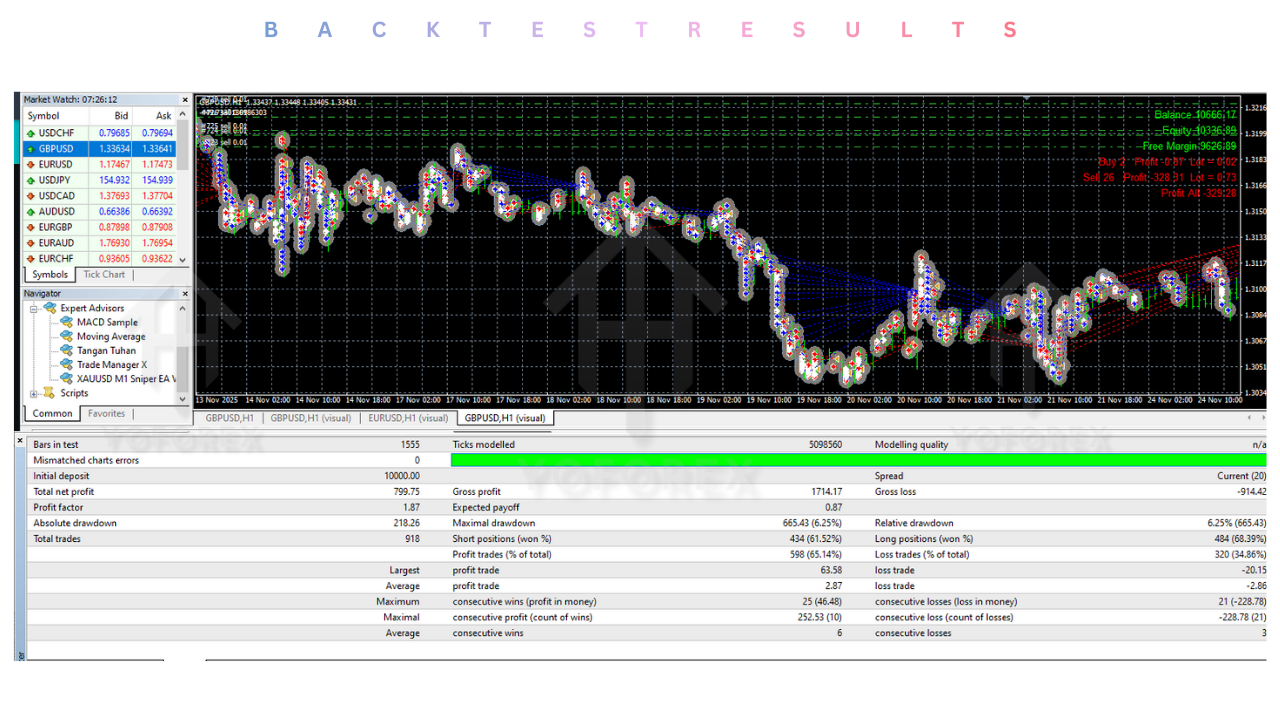Screen dimensions: 1280x720
Task: Expand the Scripts tree node
Action: pyautogui.click(x=34, y=393)
